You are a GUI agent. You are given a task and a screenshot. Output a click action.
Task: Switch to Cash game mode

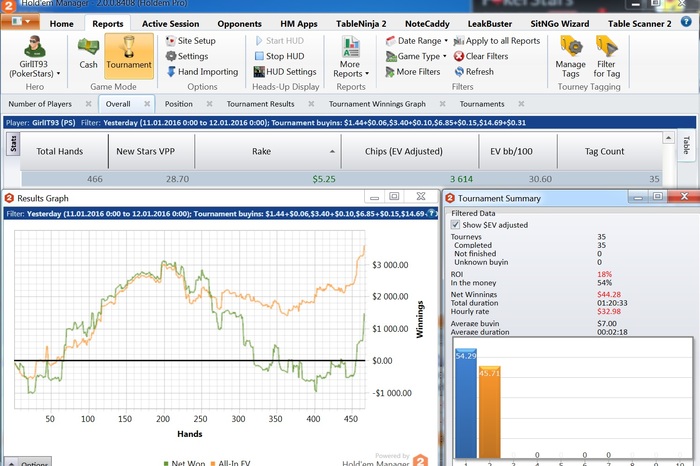[88, 54]
